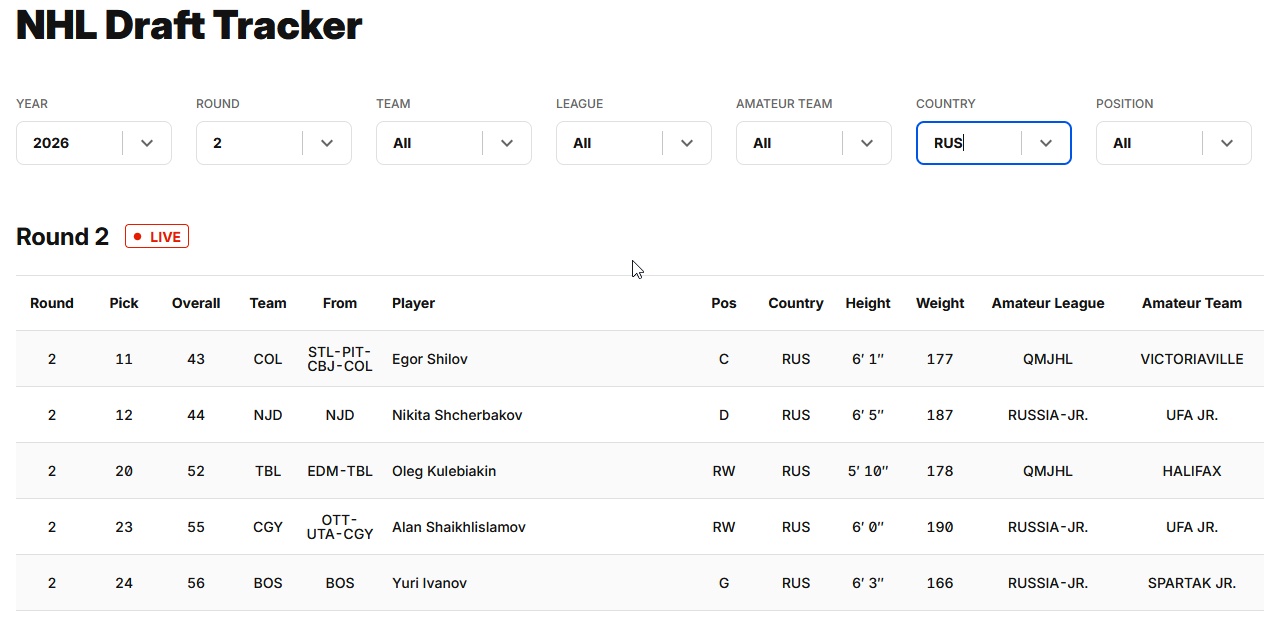The height and width of the screenshot is (636, 1271).
Task: Click HALIFAX amateur team cell
Action: coord(1192,471)
